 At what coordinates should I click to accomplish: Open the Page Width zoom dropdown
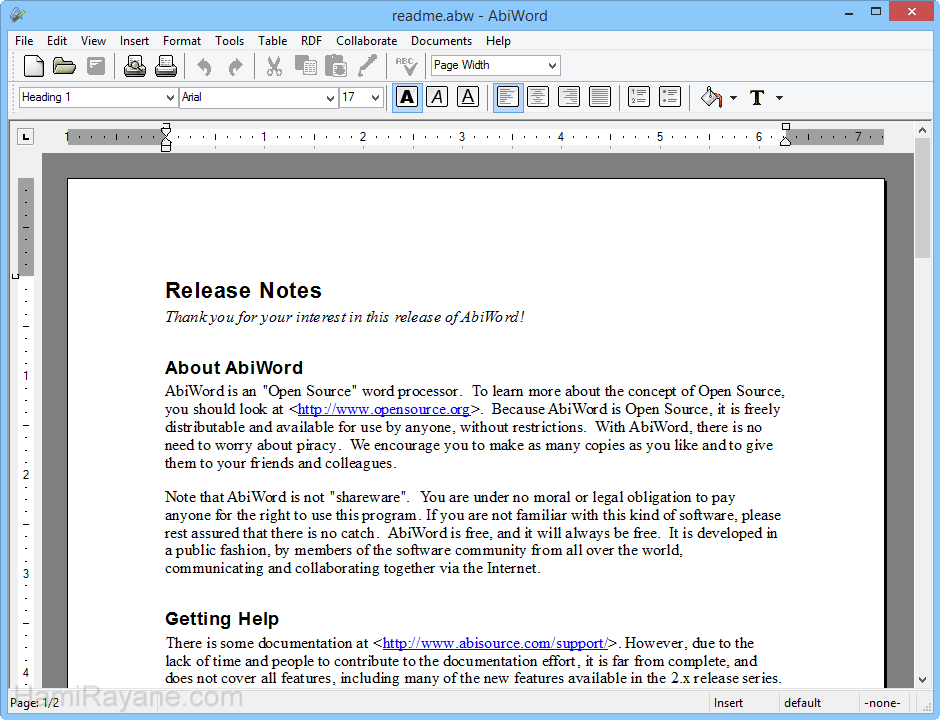tap(496, 65)
